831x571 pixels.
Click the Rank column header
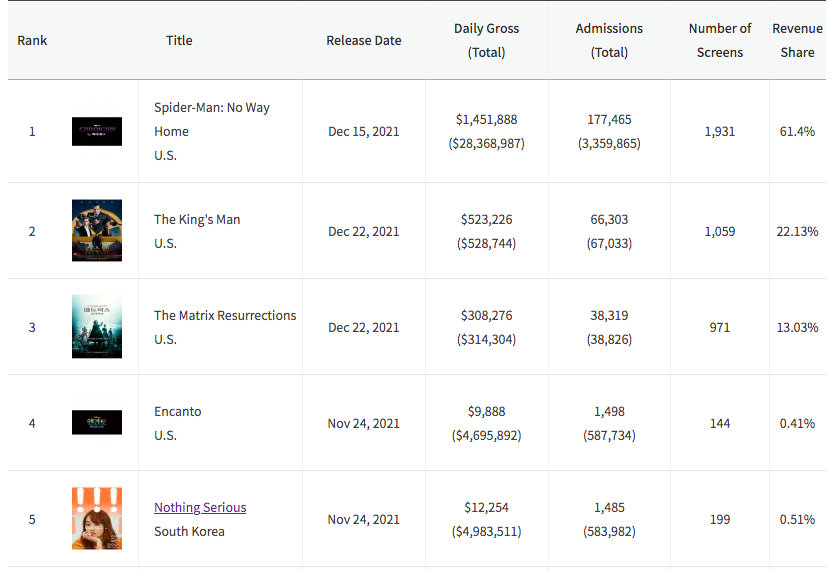click(32, 40)
